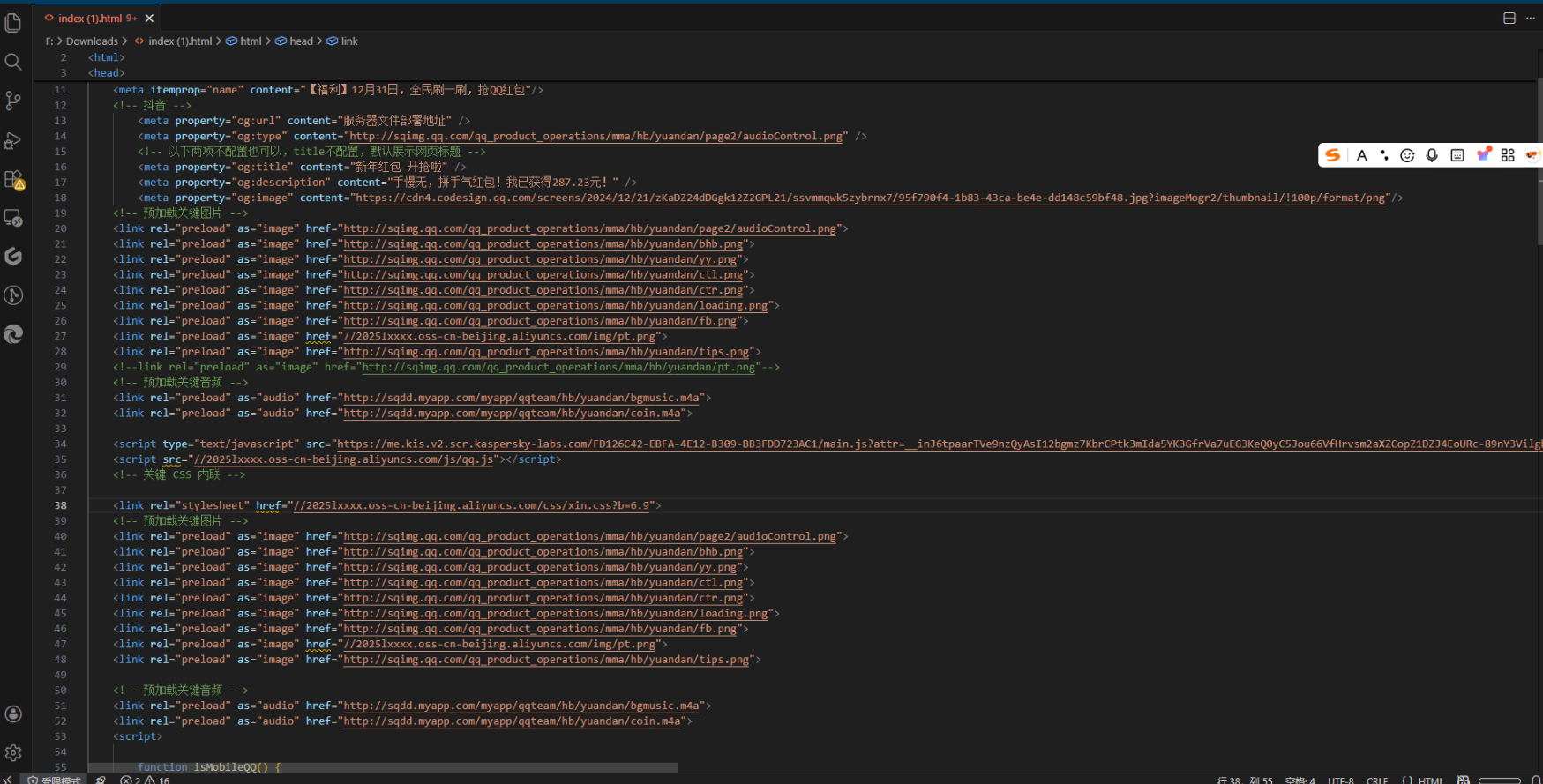Open the Remote Explorer view

point(13,218)
